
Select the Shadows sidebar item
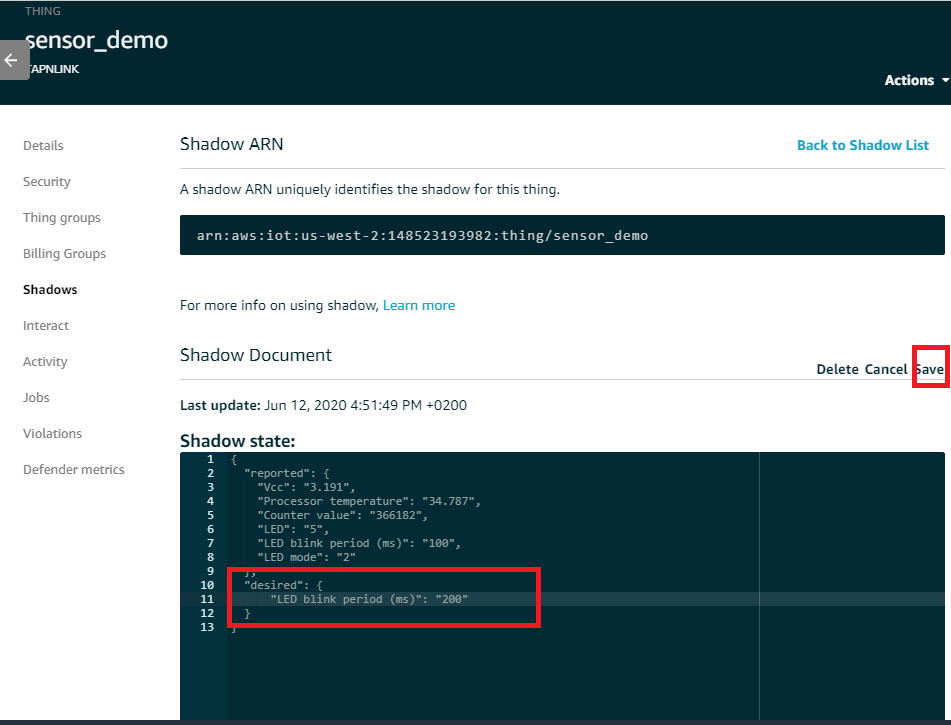(50, 289)
